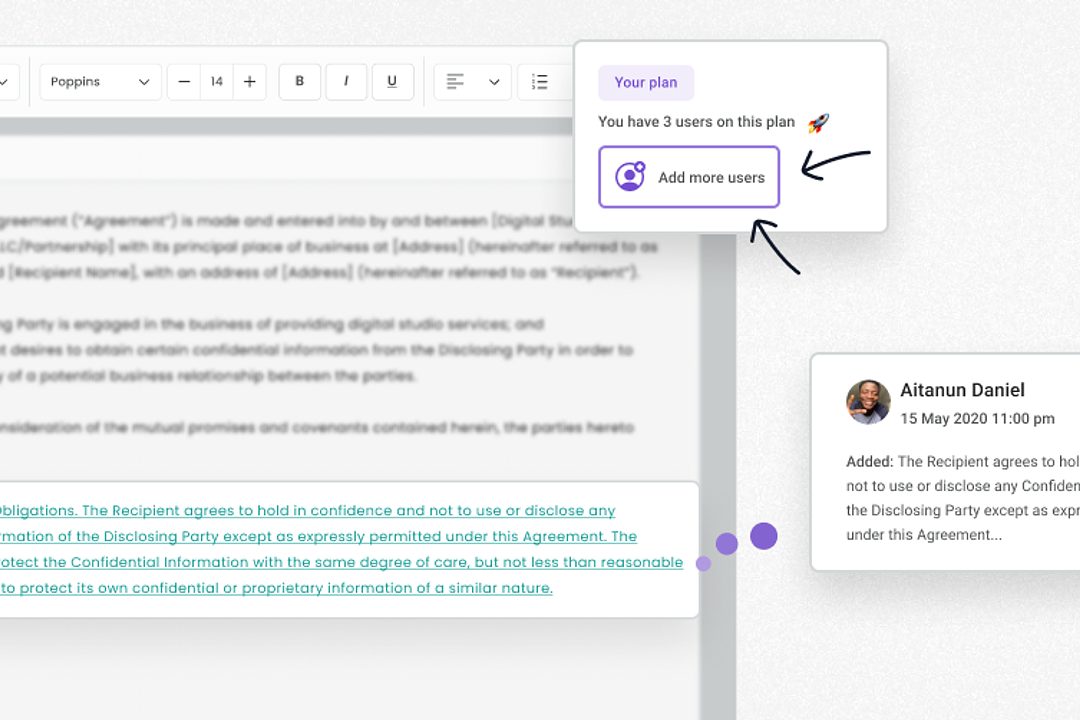Click the text alignment icon
The image size is (1080, 720).
(456, 82)
